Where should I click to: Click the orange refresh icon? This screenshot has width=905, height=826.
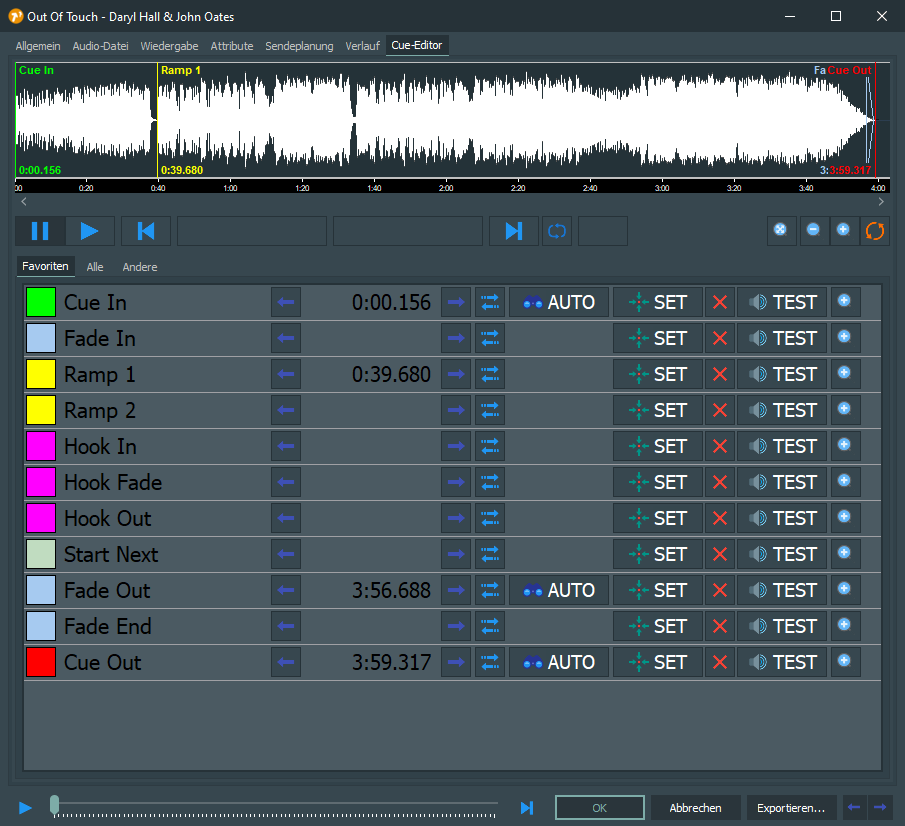click(x=874, y=230)
